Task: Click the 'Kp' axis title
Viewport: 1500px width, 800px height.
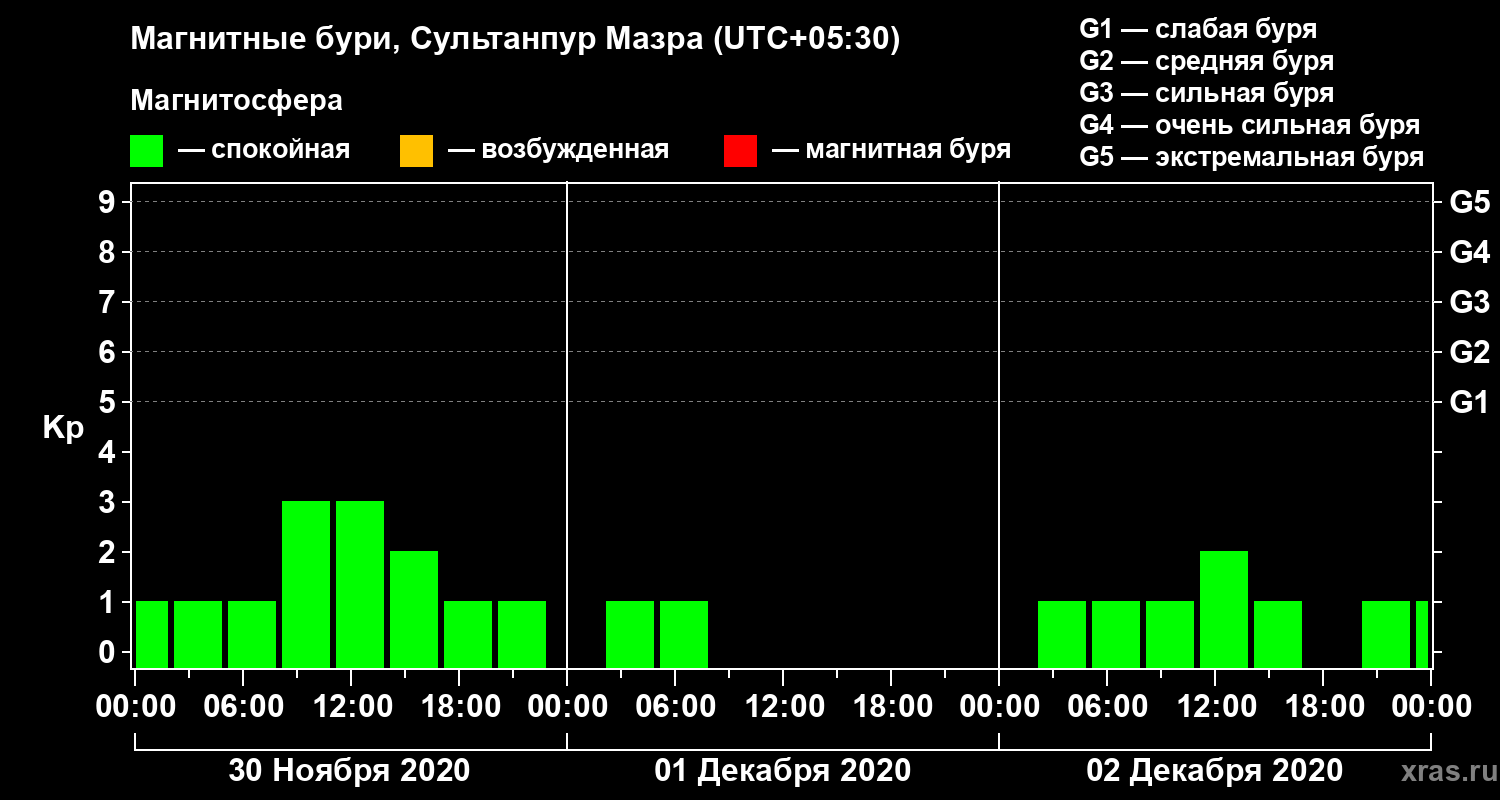Action: point(63,428)
